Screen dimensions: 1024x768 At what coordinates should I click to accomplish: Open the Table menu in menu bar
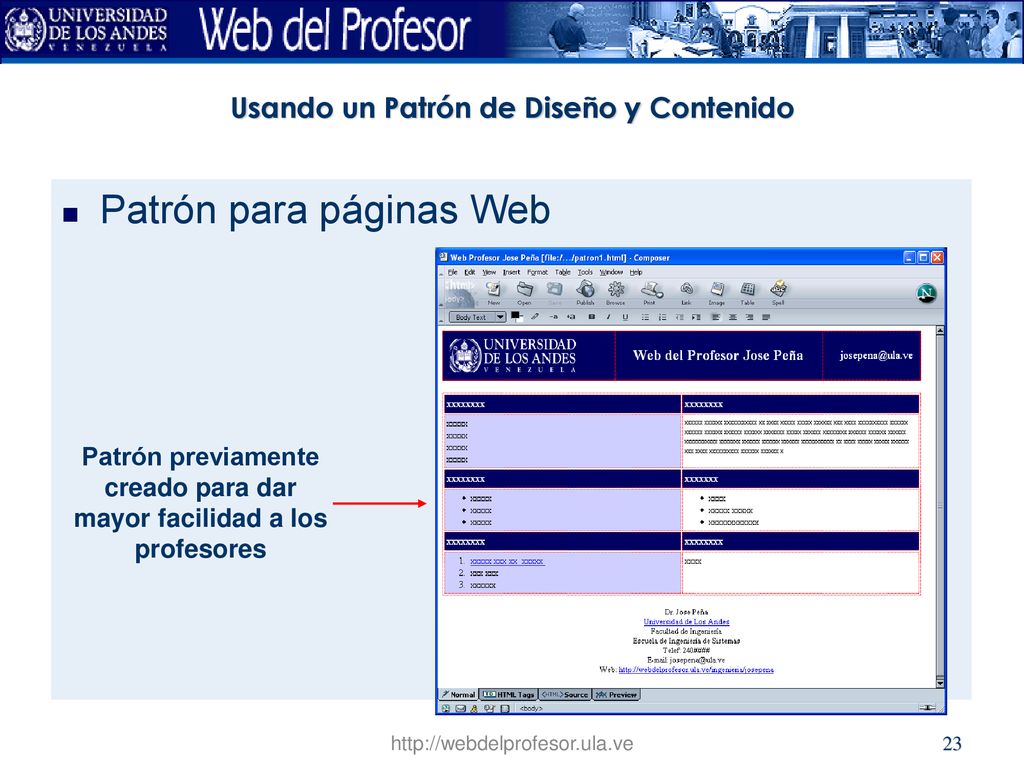(563, 272)
